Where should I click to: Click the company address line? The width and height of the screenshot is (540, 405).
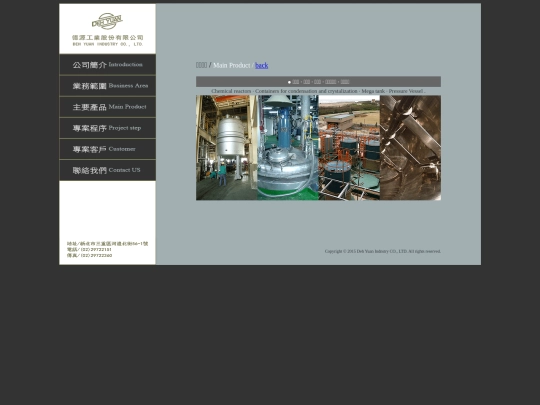coord(107,243)
